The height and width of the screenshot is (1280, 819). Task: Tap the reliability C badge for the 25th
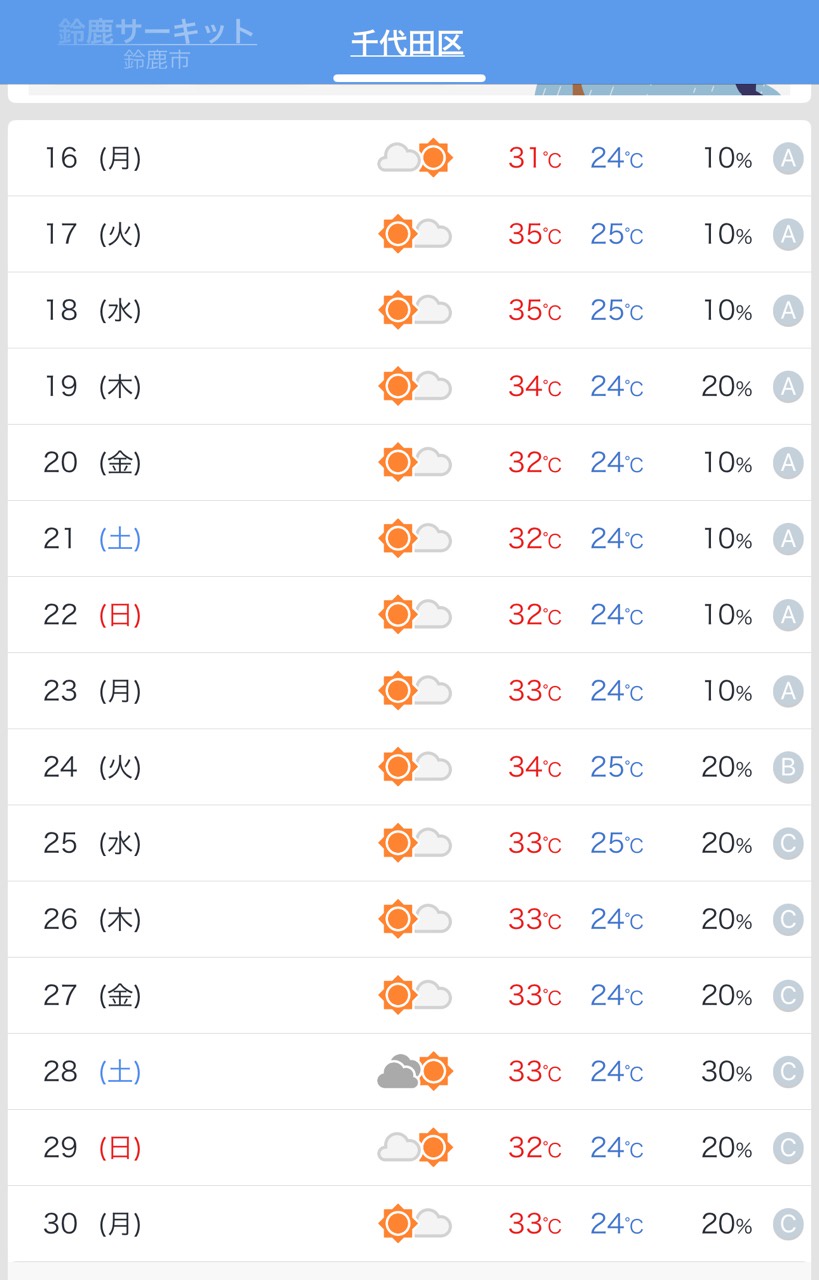click(x=788, y=843)
